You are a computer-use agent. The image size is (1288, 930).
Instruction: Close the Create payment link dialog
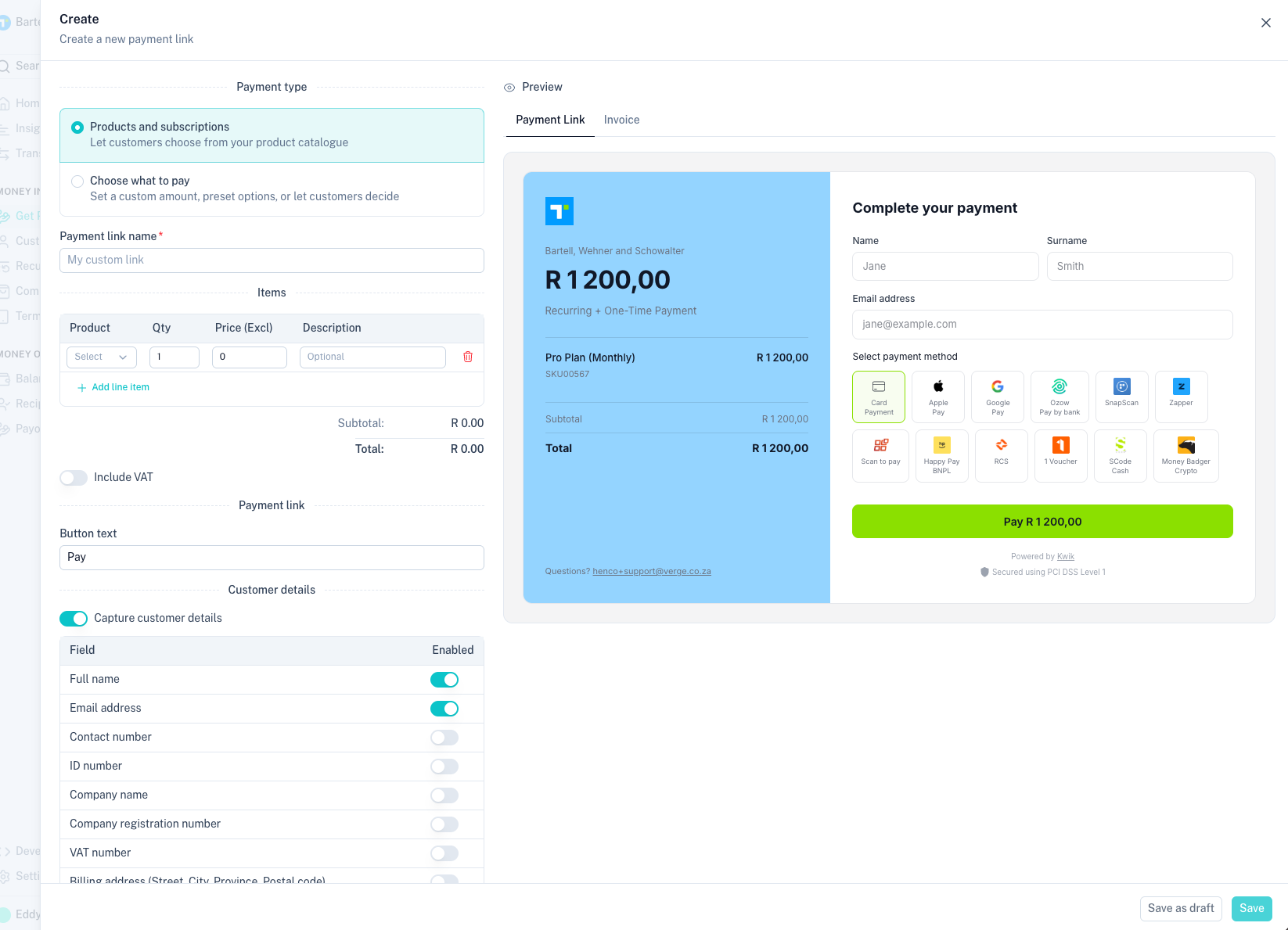1266,23
